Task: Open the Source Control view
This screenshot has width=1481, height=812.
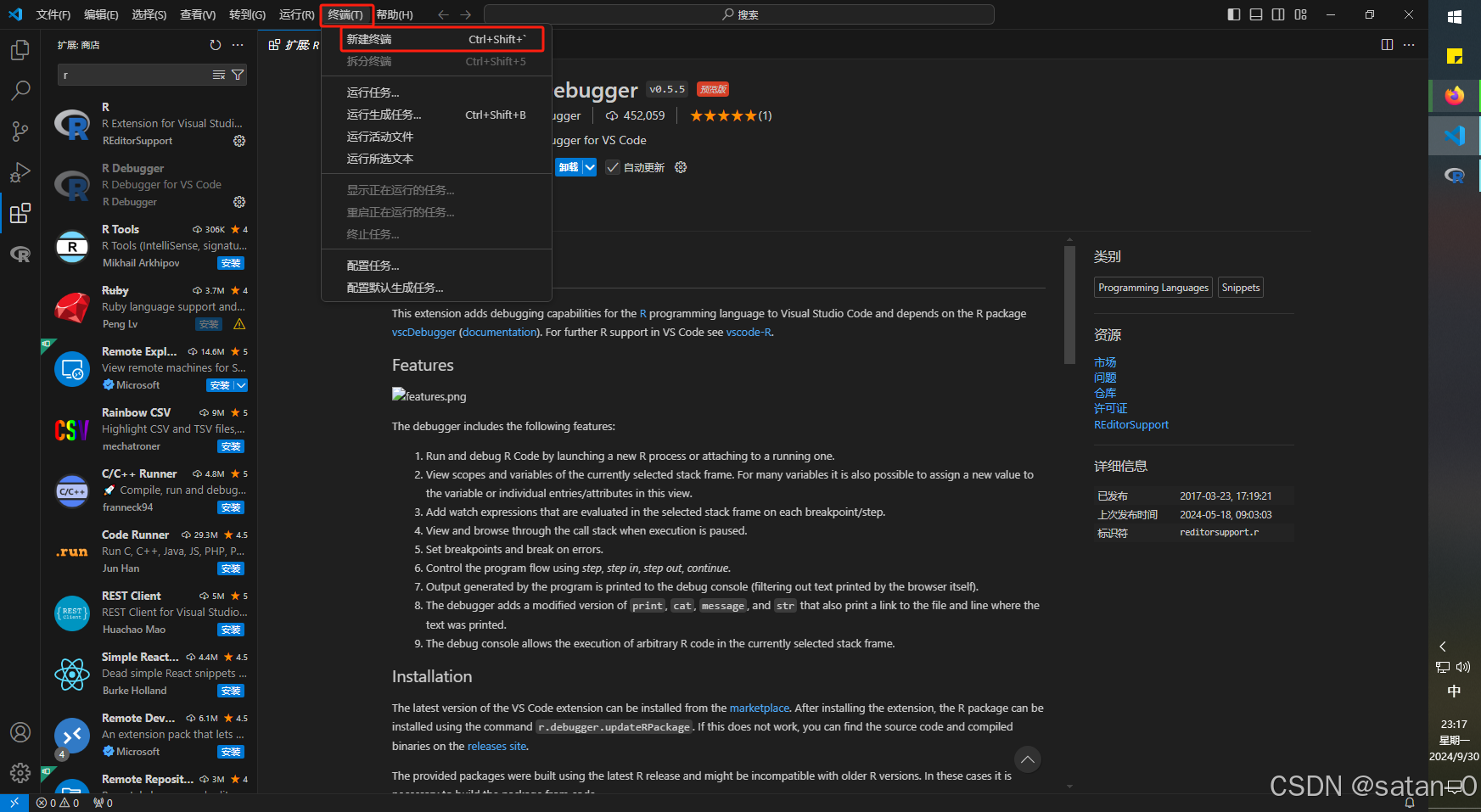Action: point(20,132)
